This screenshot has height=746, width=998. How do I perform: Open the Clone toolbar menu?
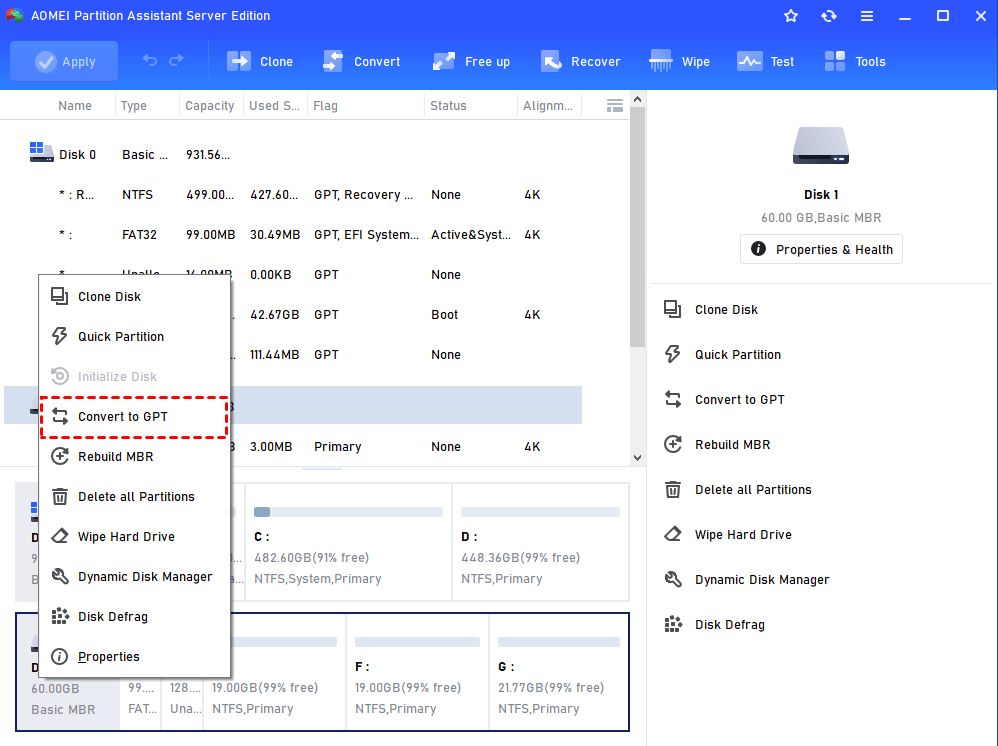pyautogui.click(x=260, y=61)
